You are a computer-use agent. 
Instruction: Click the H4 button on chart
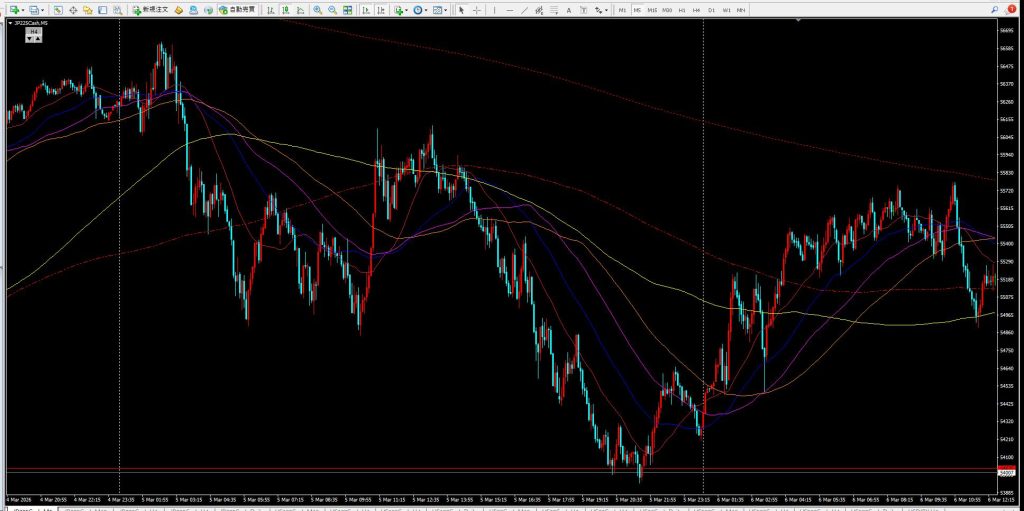pos(33,32)
